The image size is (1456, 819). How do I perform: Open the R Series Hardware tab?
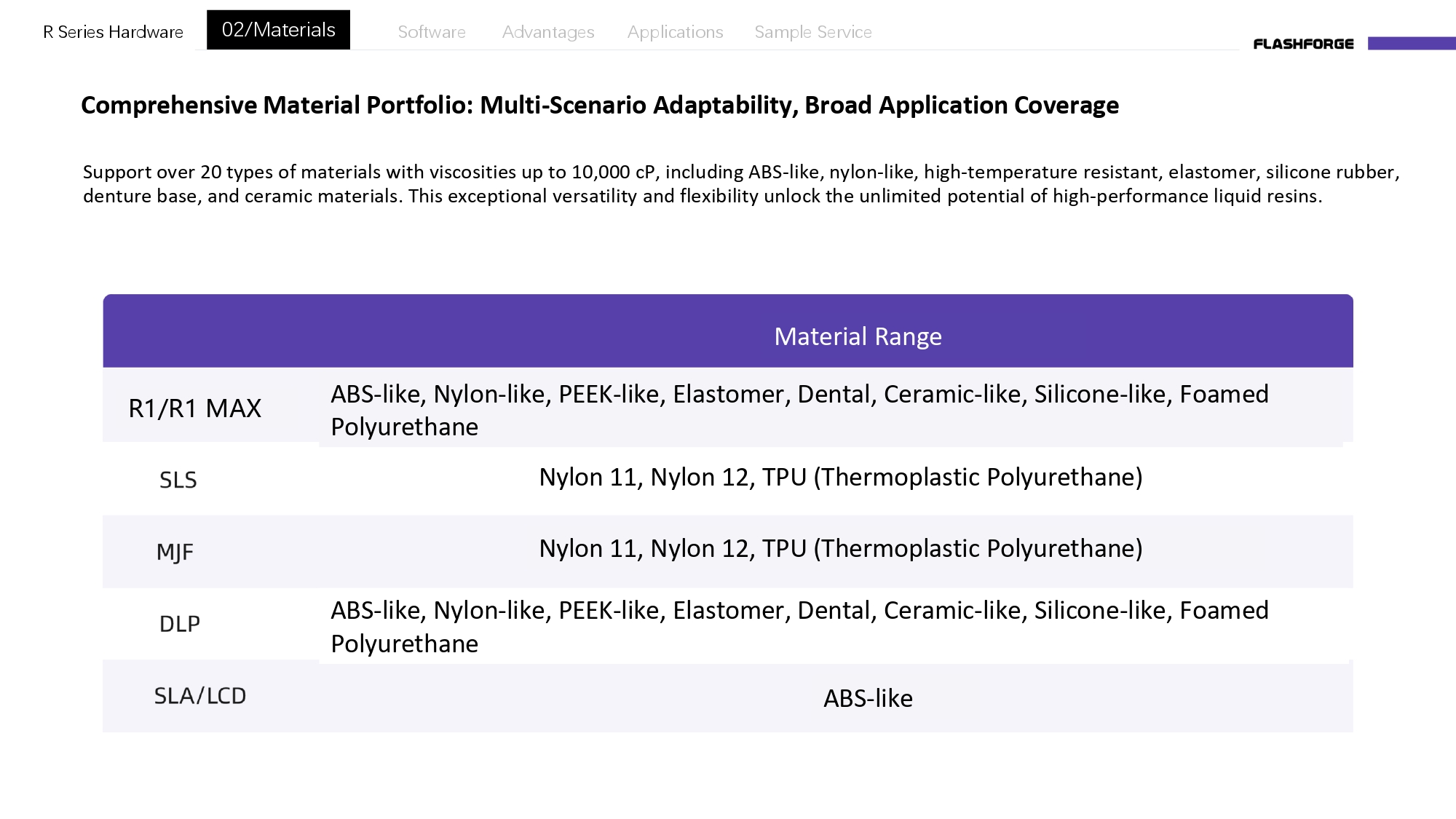[x=113, y=32]
